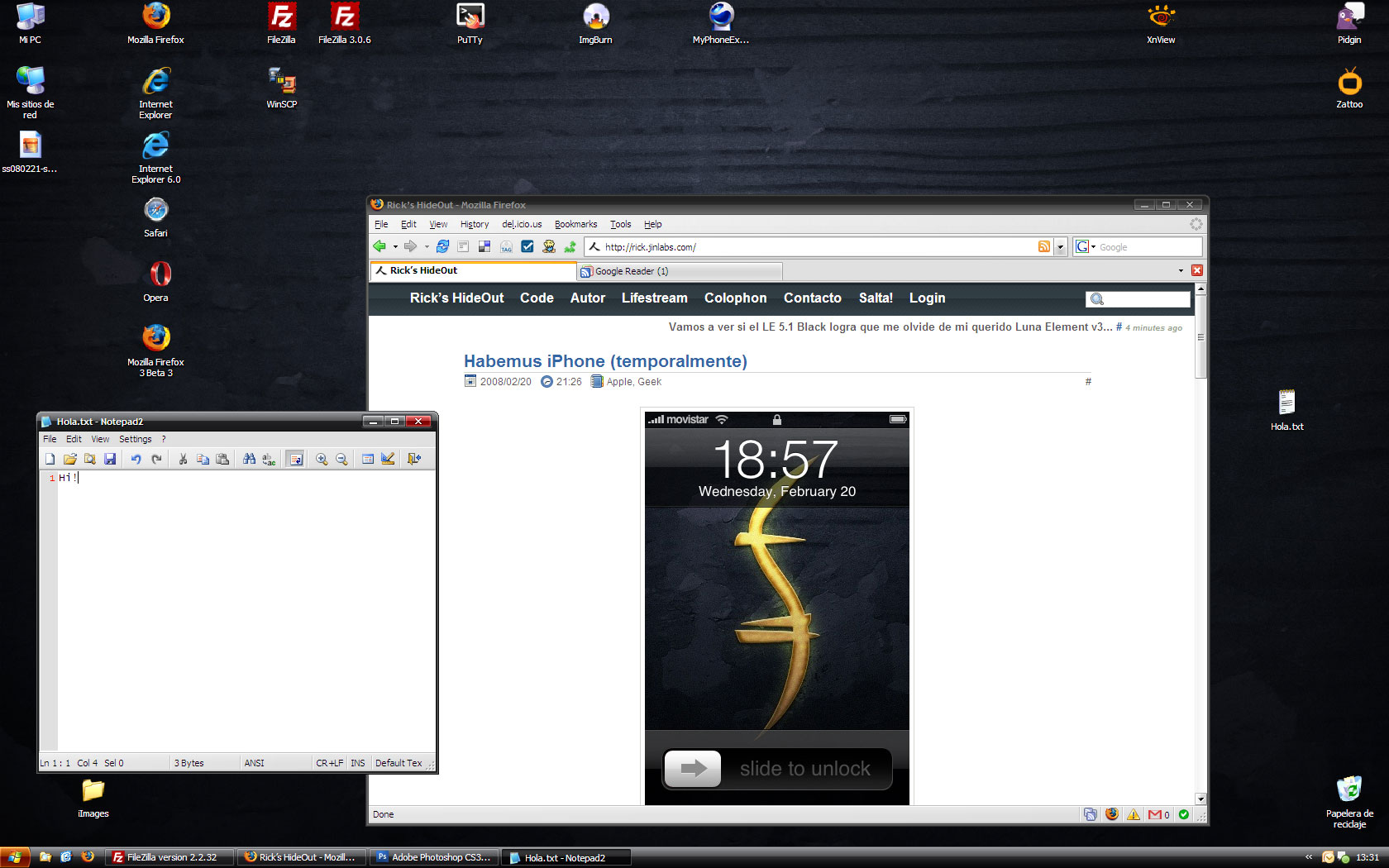Viewport: 1389px width, 868px height.
Task: Expand the Back button history dropdown
Action: click(x=395, y=246)
